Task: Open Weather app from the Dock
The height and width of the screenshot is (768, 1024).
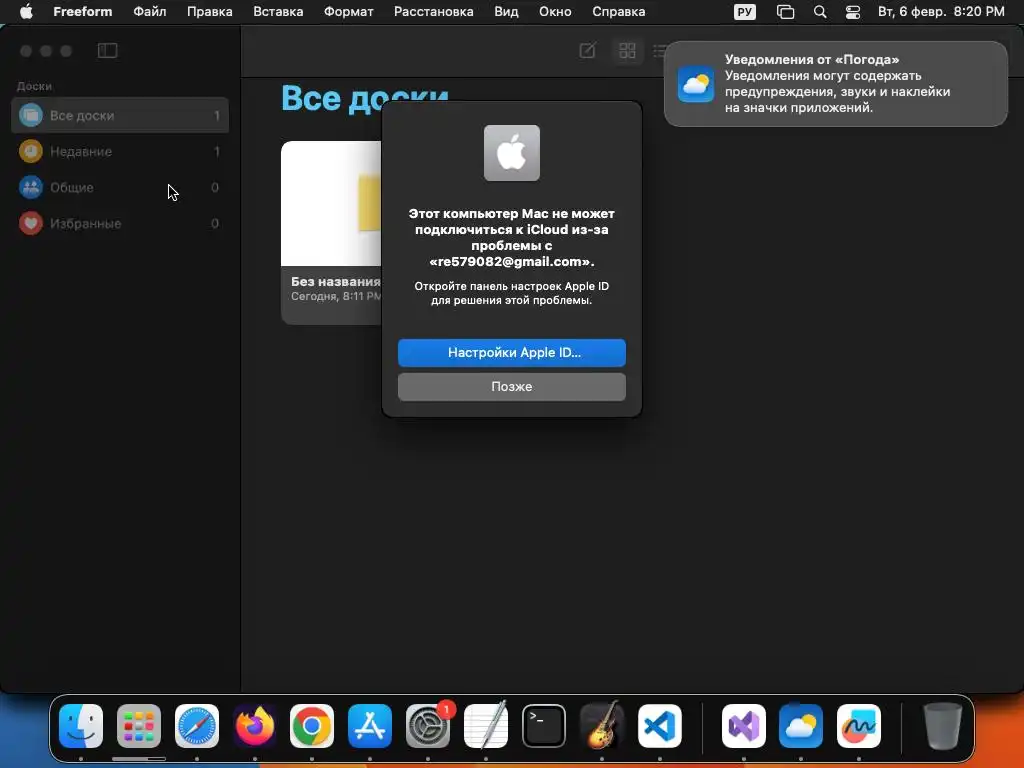Action: coord(801,726)
